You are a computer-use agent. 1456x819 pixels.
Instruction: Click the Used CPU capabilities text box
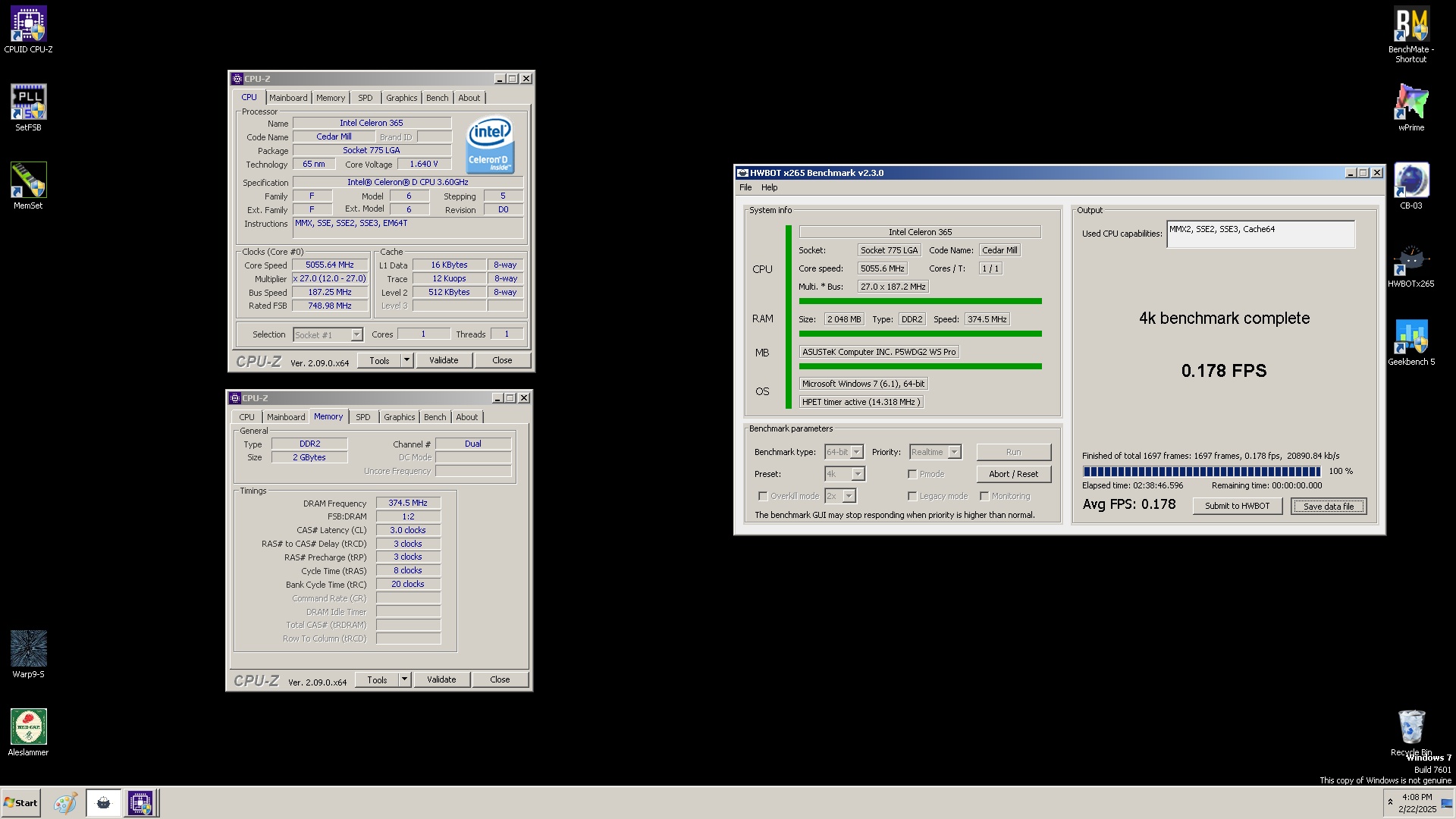pyautogui.click(x=1260, y=234)
